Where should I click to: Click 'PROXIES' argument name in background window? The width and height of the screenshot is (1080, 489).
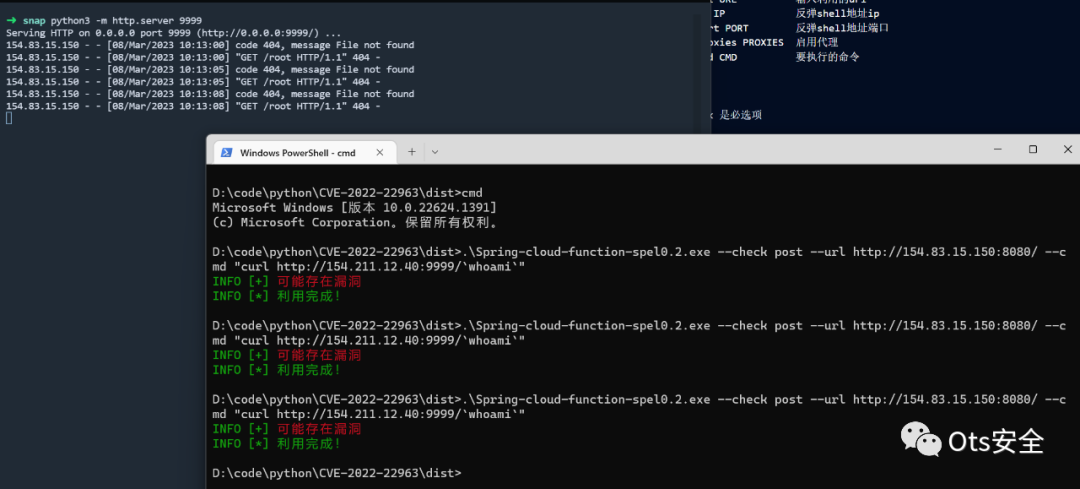pyautogui.click(x=762, y=43)
